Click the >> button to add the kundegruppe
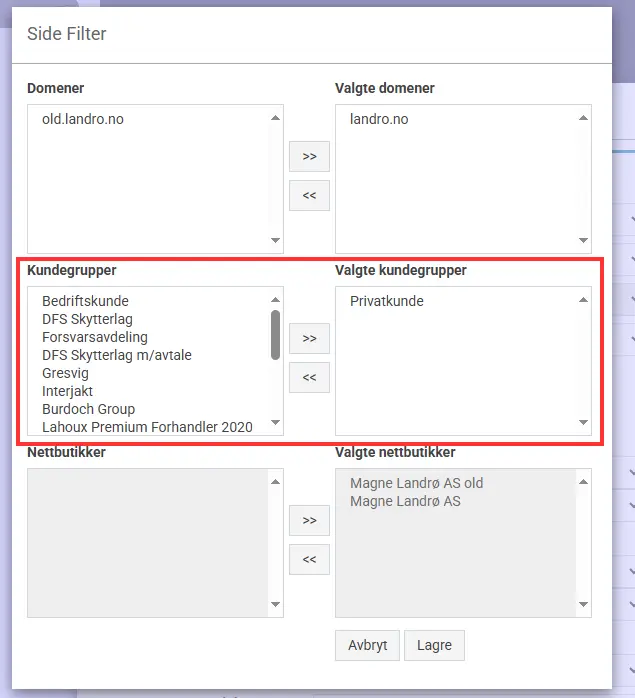The width and height of the screenshot is (635, 698). coord(309,338)
